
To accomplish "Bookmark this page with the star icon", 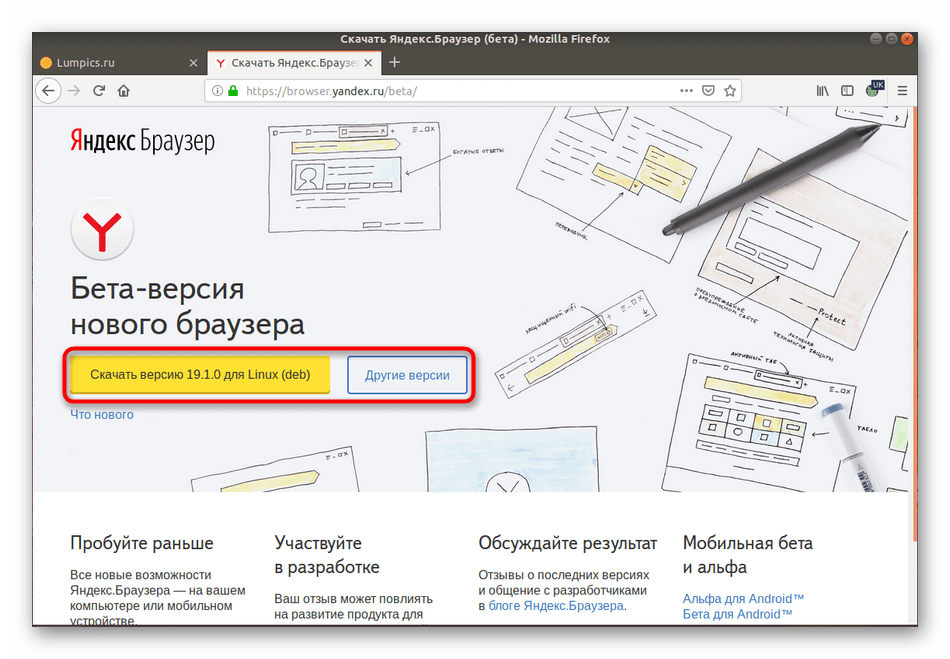I will click(731, 91).
